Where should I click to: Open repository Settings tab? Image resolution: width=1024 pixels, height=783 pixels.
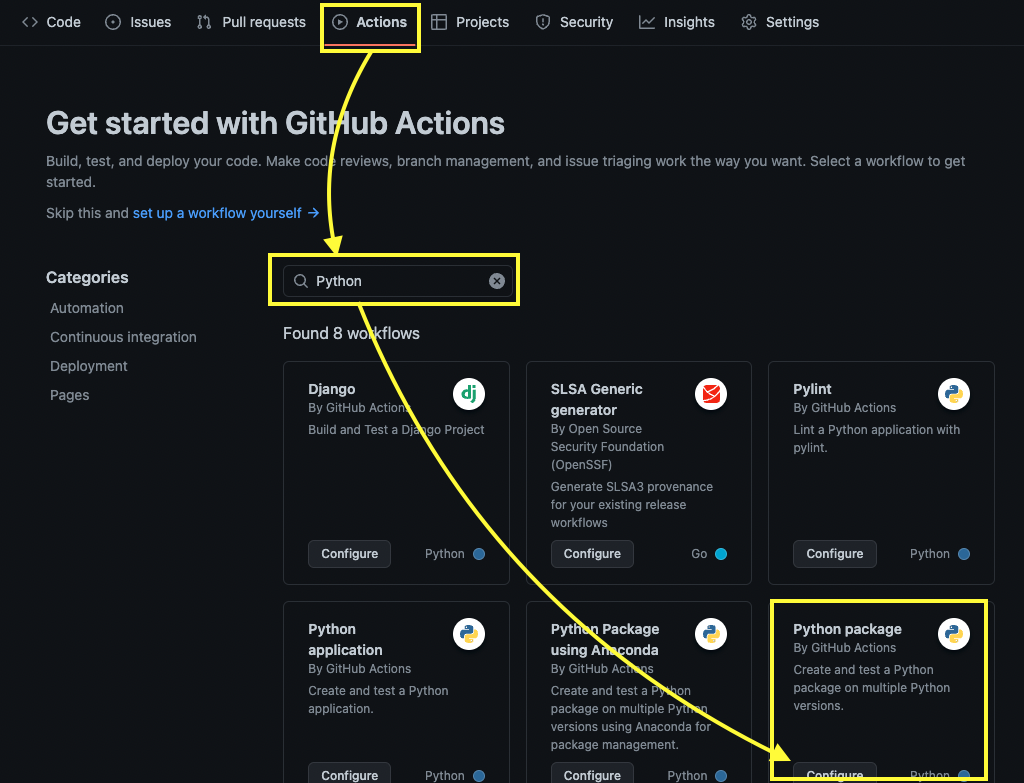tap(780, 22)
